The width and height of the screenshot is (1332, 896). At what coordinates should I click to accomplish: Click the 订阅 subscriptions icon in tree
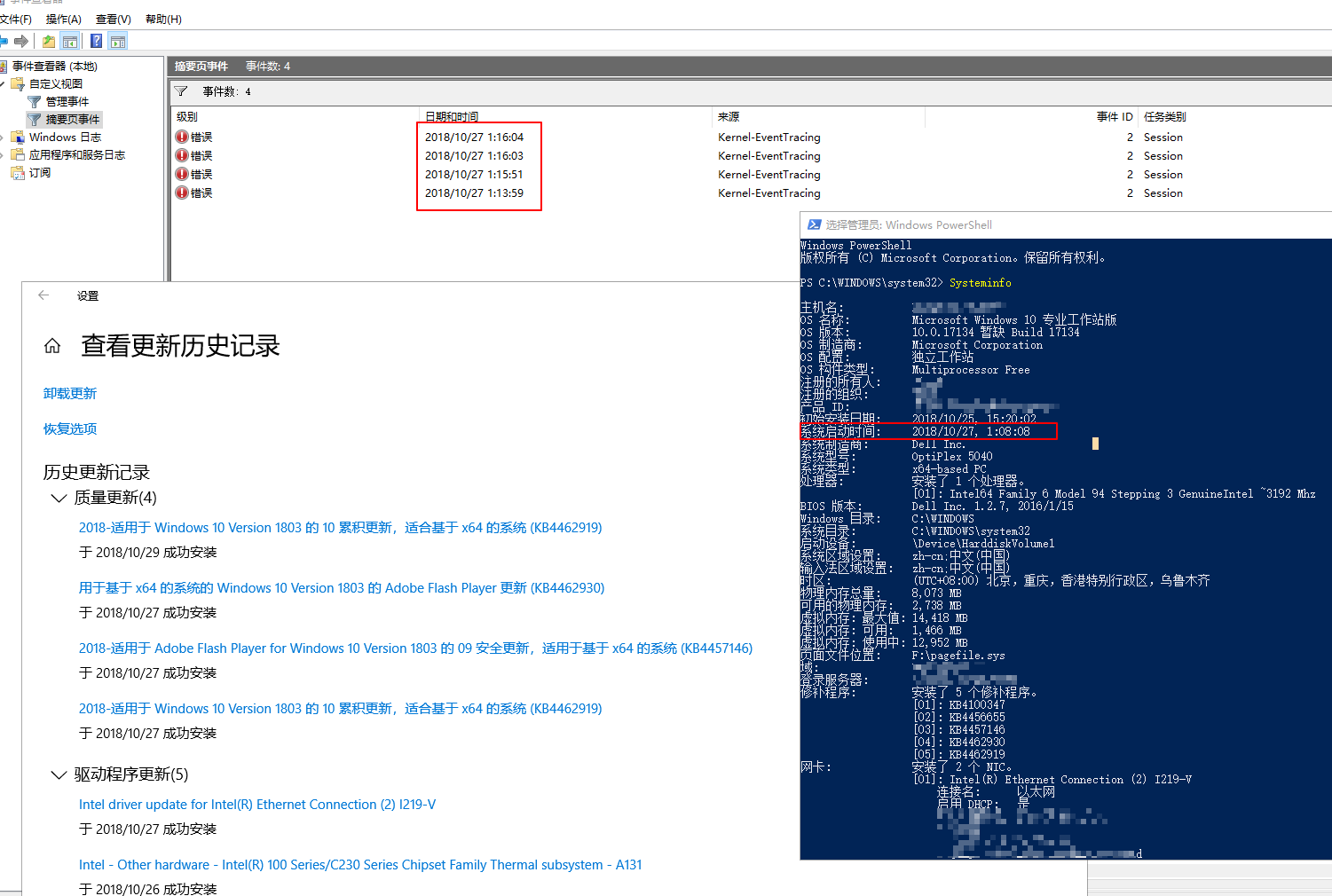point(18,172)
